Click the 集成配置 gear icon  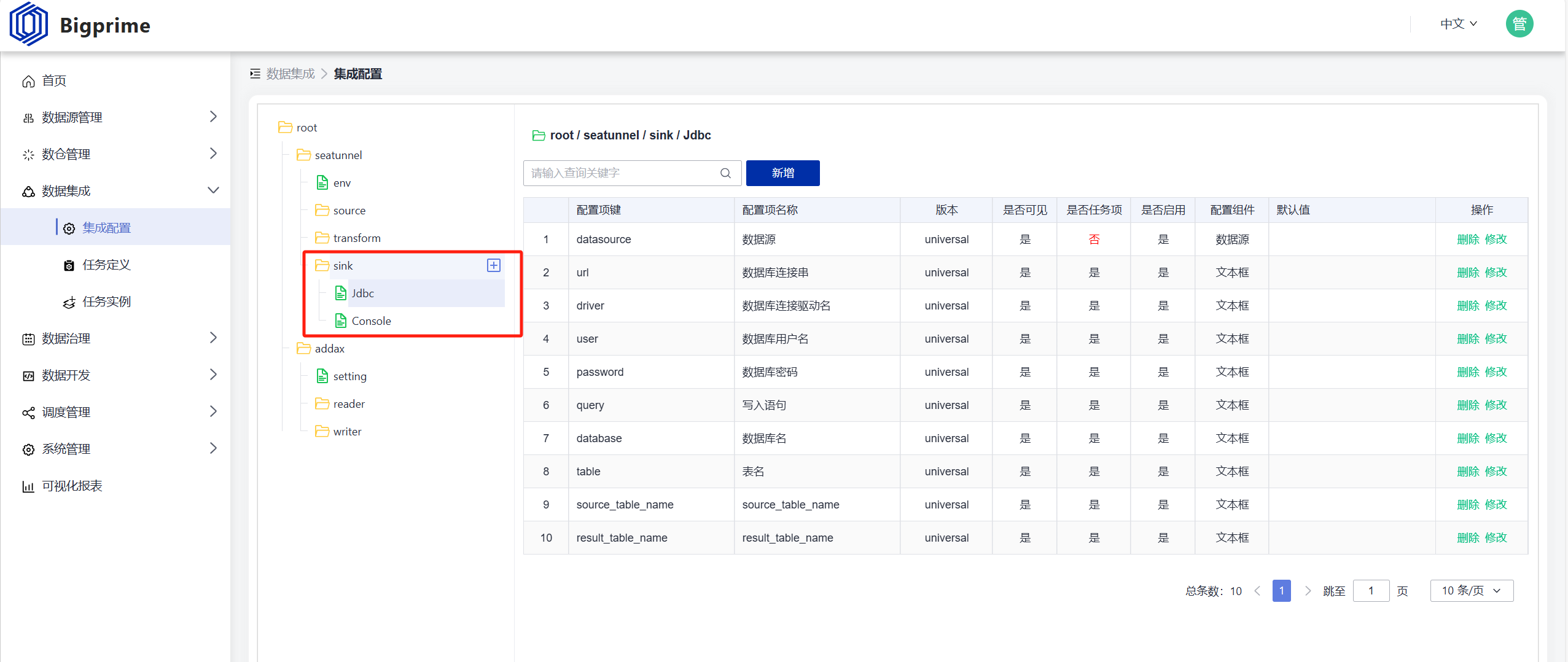click(69, 228)
